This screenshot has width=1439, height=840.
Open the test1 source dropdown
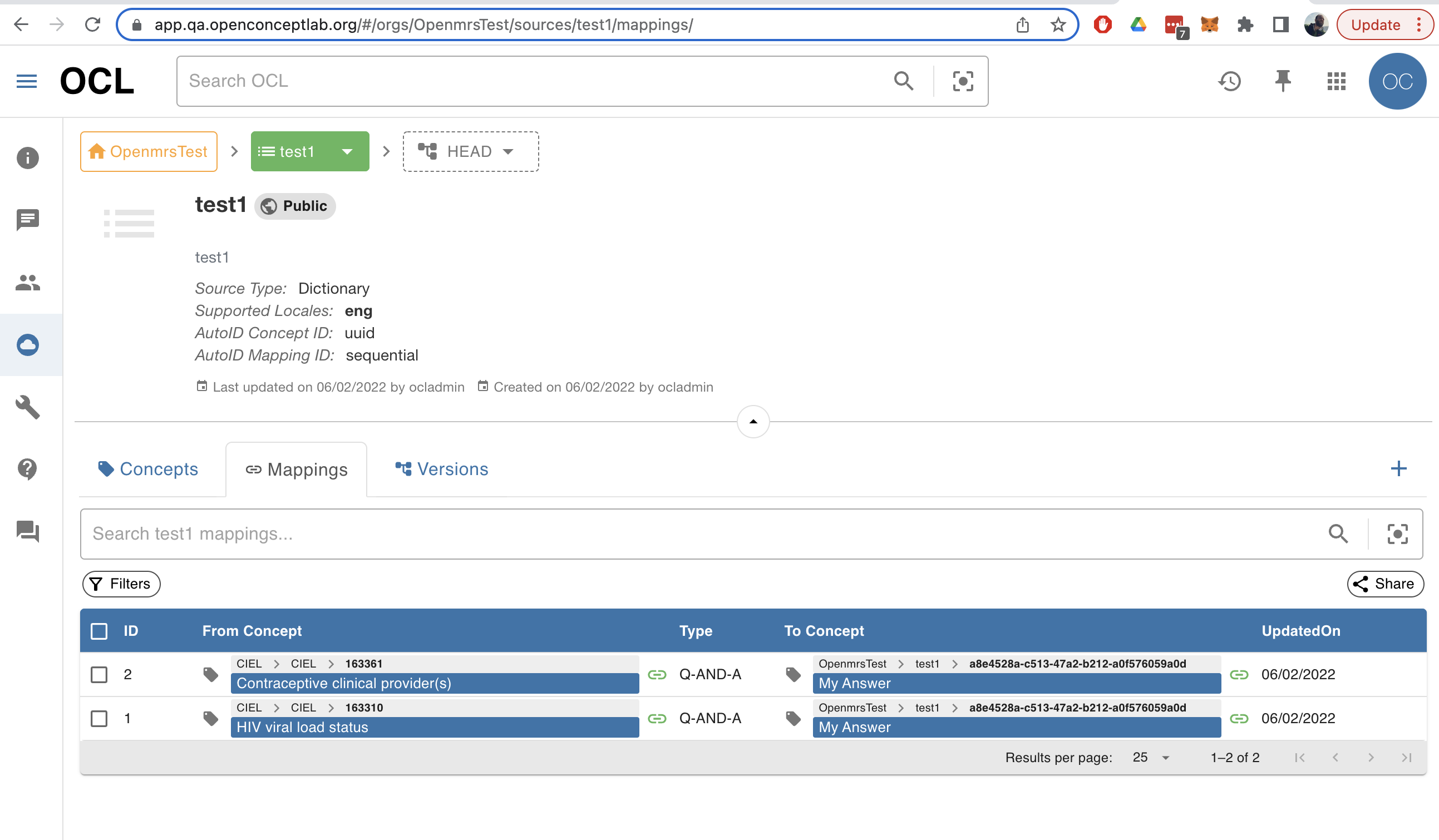(x=347, y=151)
